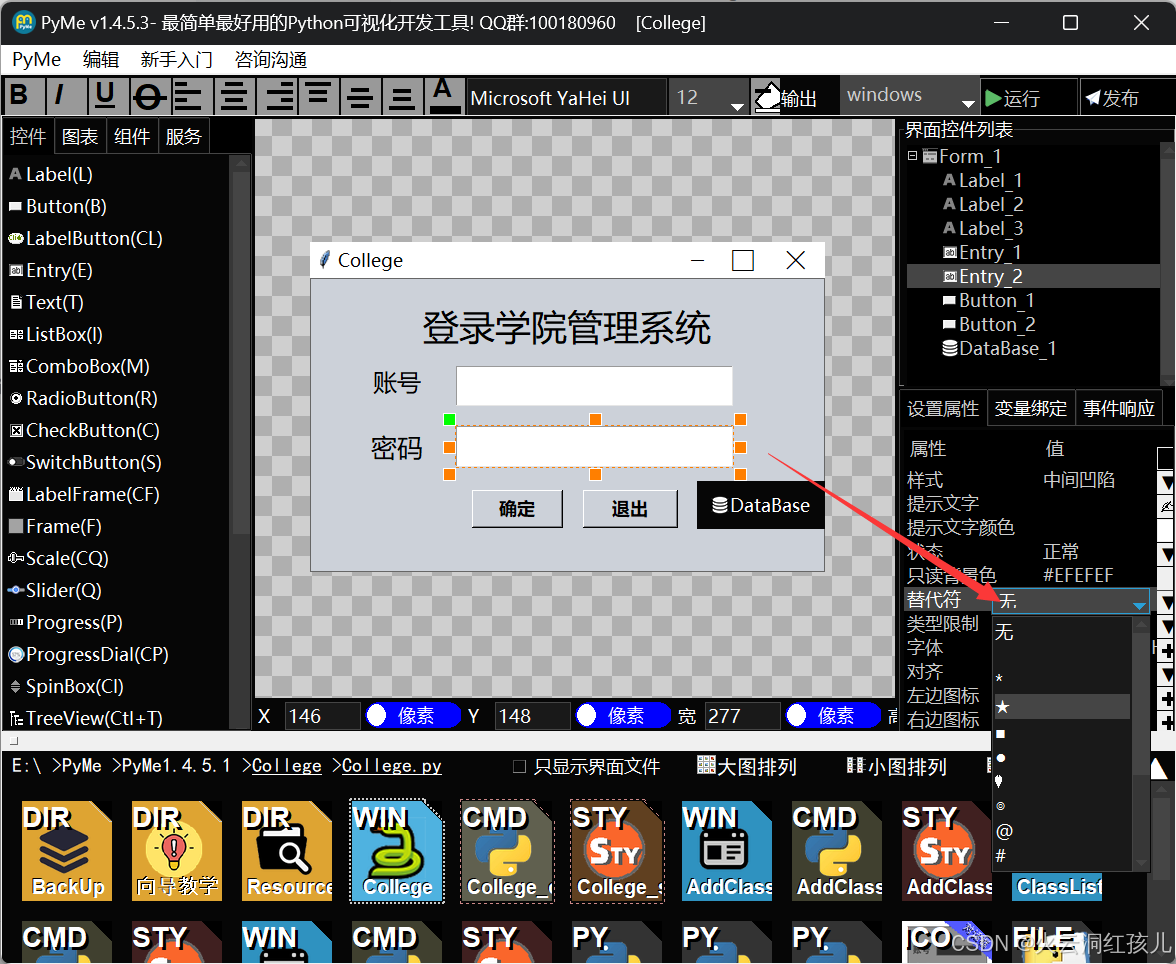The height and width of the screenshot is (964, 1176).
Task: Click the X coordinate field showing 146
Action: 322,716
